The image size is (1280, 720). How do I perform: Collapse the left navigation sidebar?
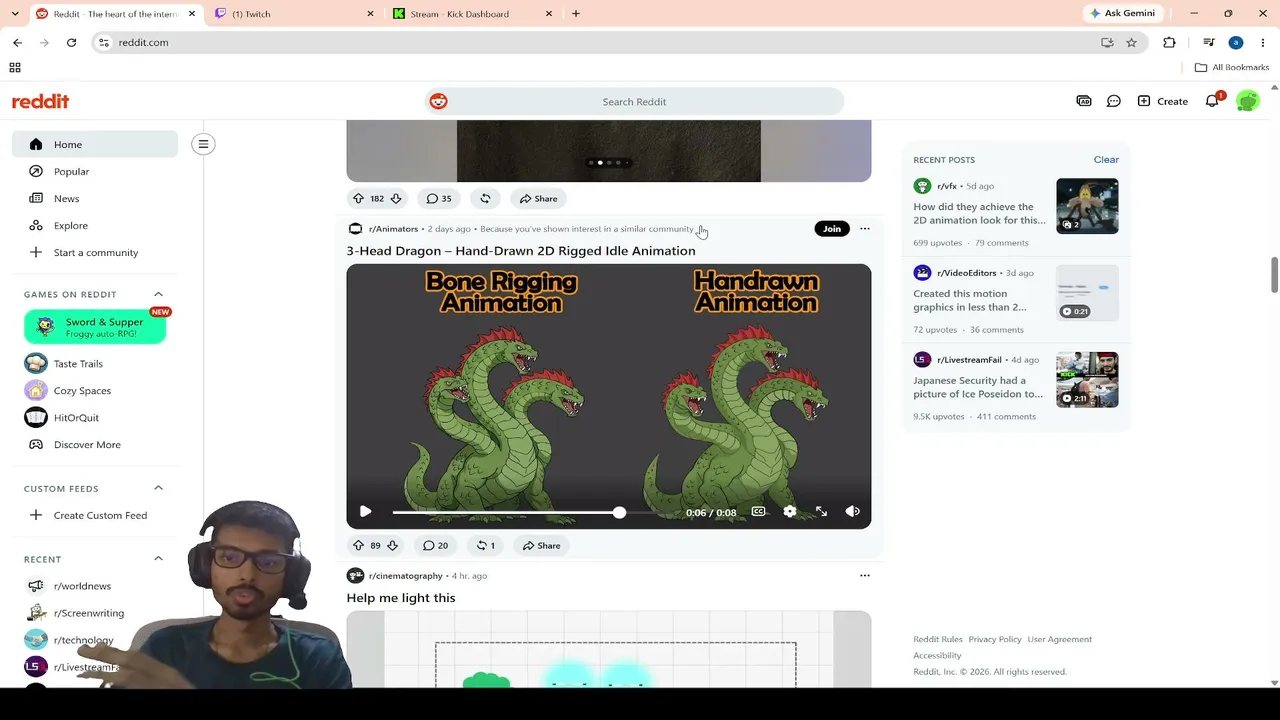click(x=203, y=144)
